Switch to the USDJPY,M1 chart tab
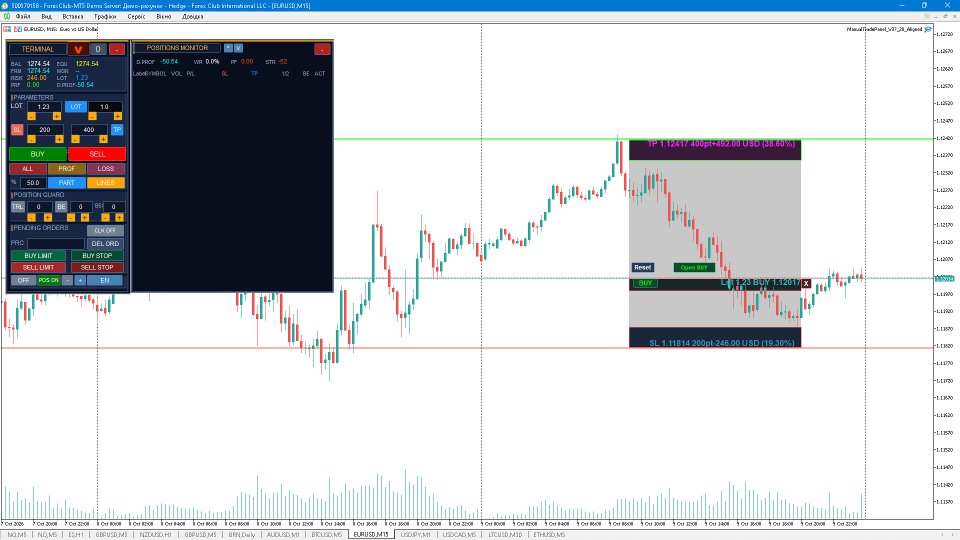 click(x=416, y=534)
